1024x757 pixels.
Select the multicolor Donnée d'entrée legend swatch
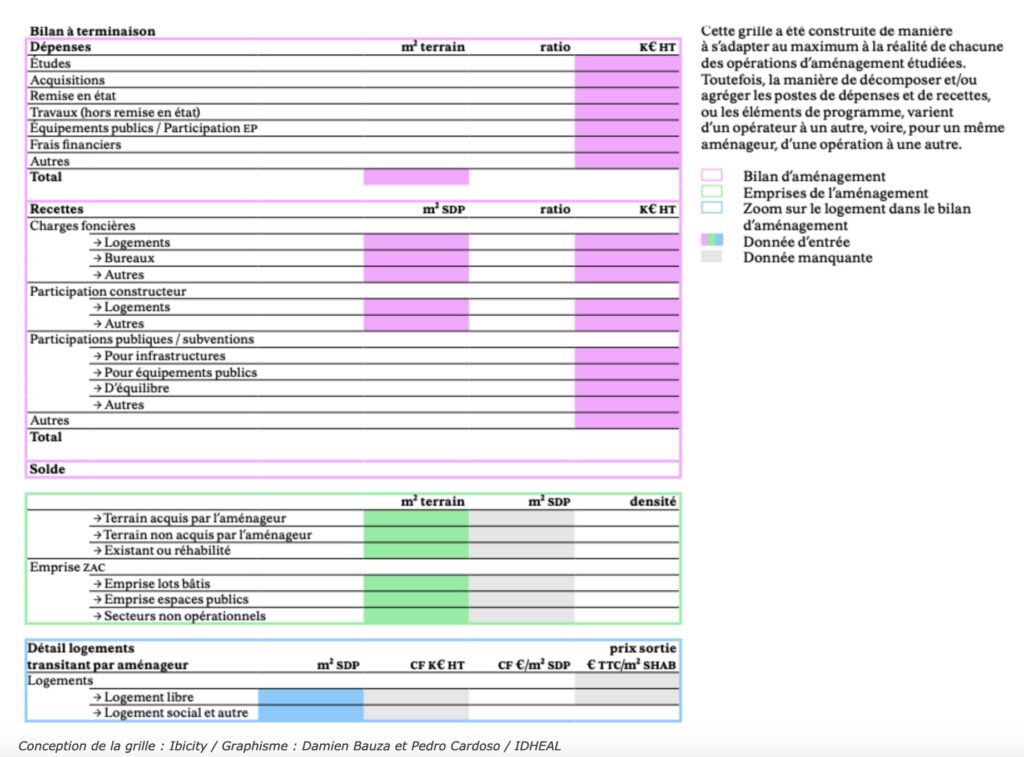click(x=712, y=241)
